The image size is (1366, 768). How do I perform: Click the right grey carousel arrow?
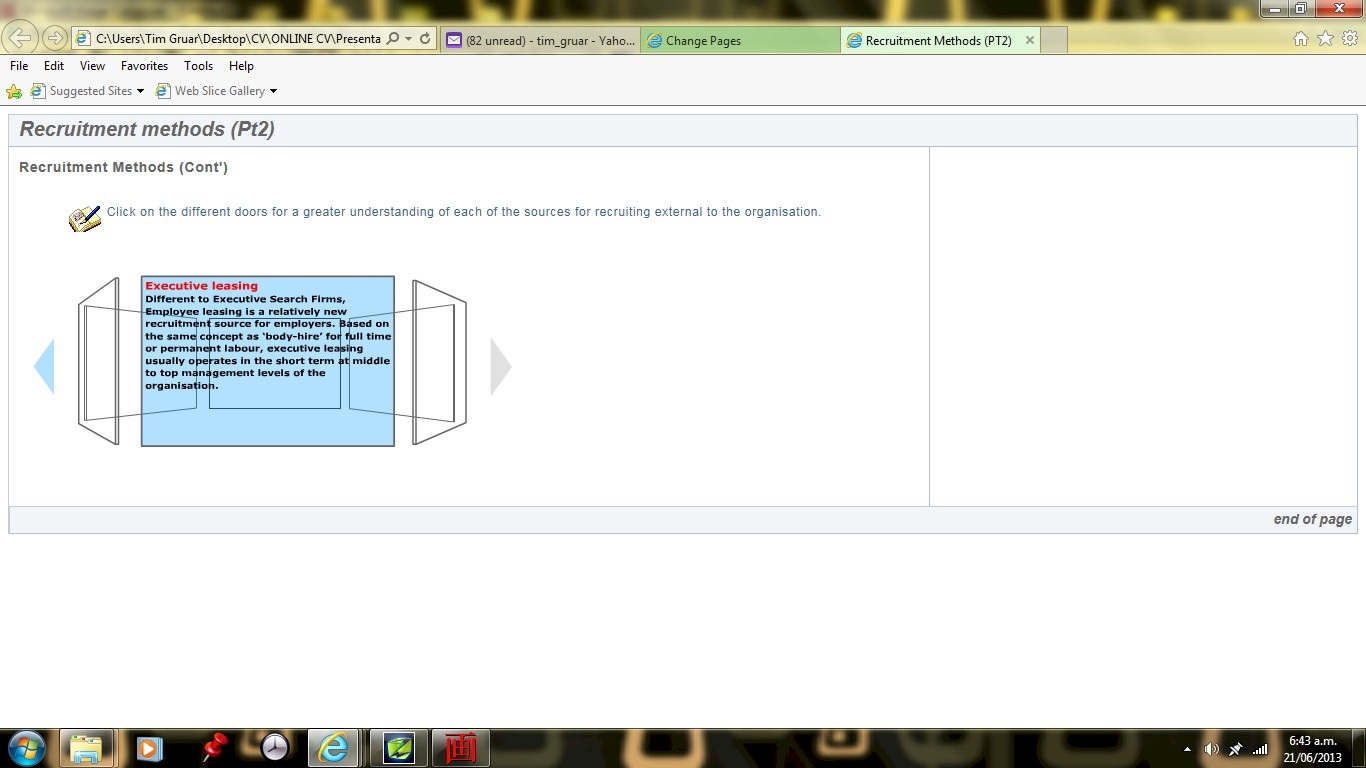tap(500, 367)
